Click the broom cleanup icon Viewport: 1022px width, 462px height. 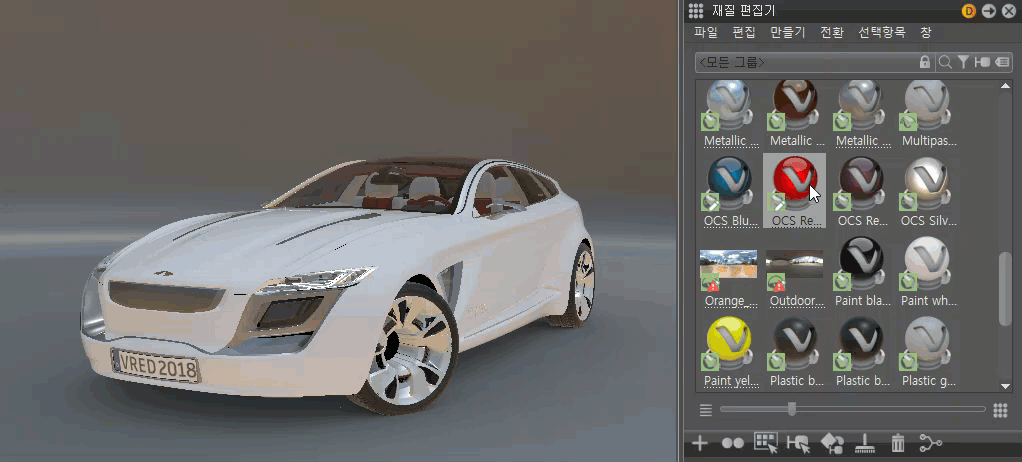[x=864, y=444]
